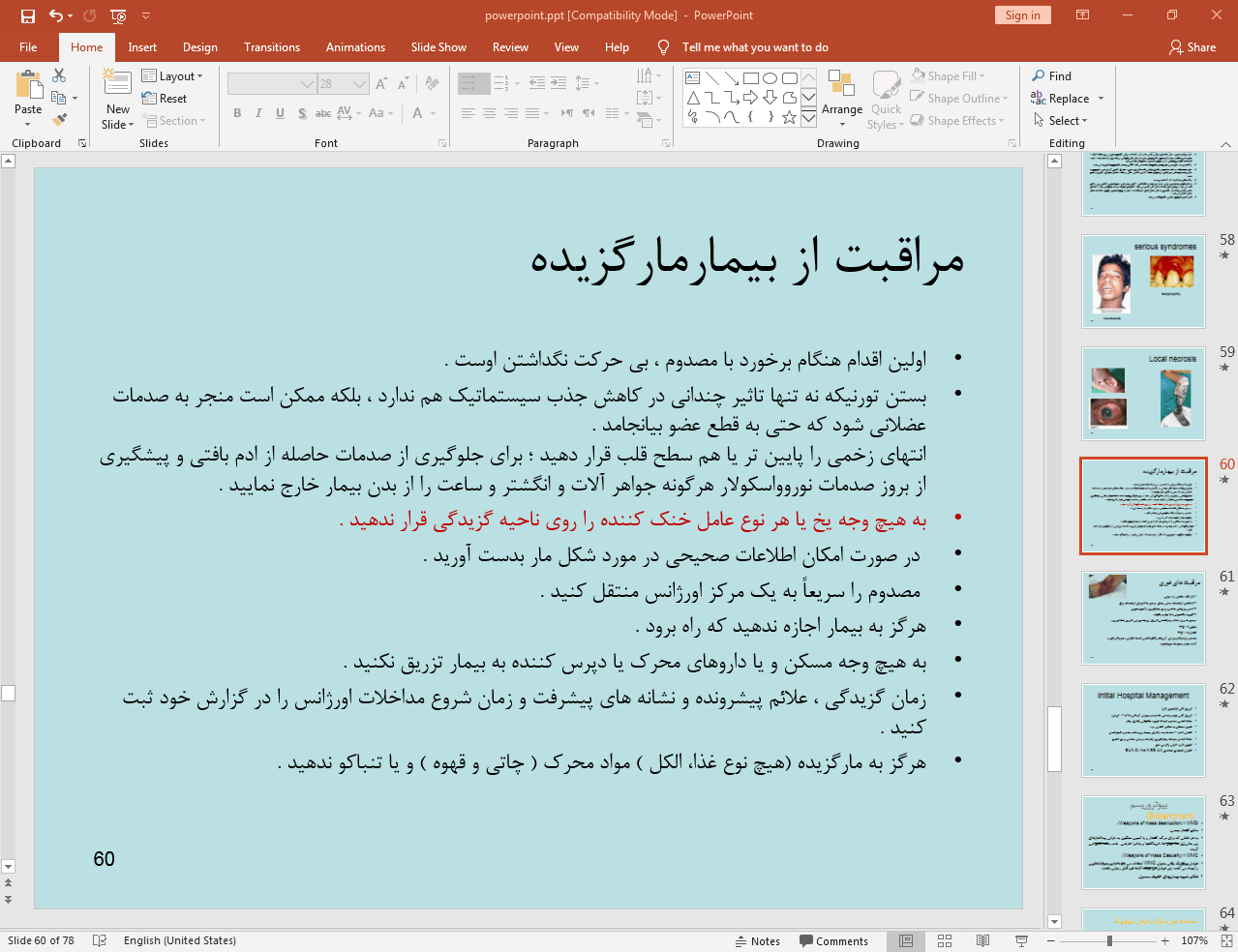Viewport: 1238px width, 952px height.
Task: Click the Format Painter brush icon
Action: pos(60,120)
